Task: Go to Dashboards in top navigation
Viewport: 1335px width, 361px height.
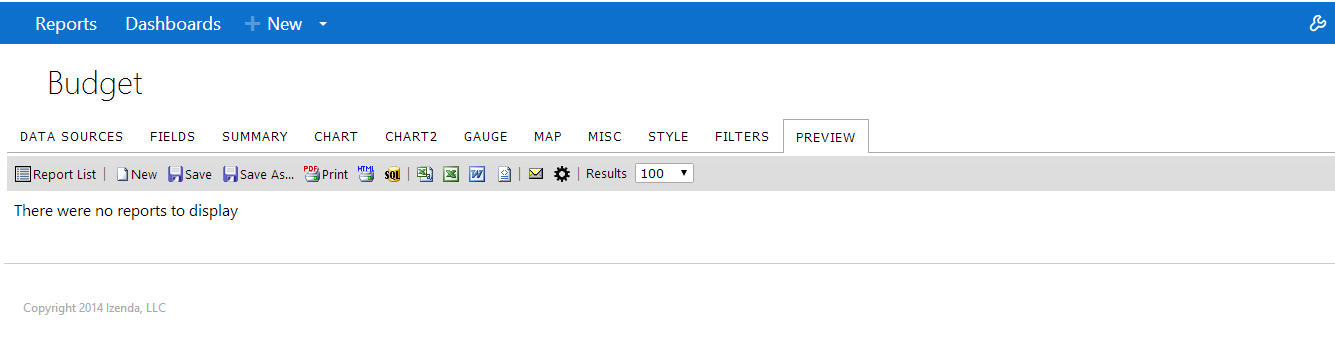Action: pos(173,24)
